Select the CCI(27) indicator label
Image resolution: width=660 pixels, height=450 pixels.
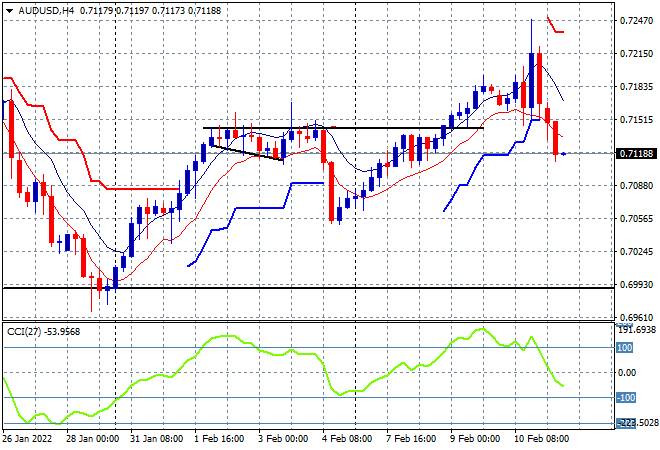point(24,332)
